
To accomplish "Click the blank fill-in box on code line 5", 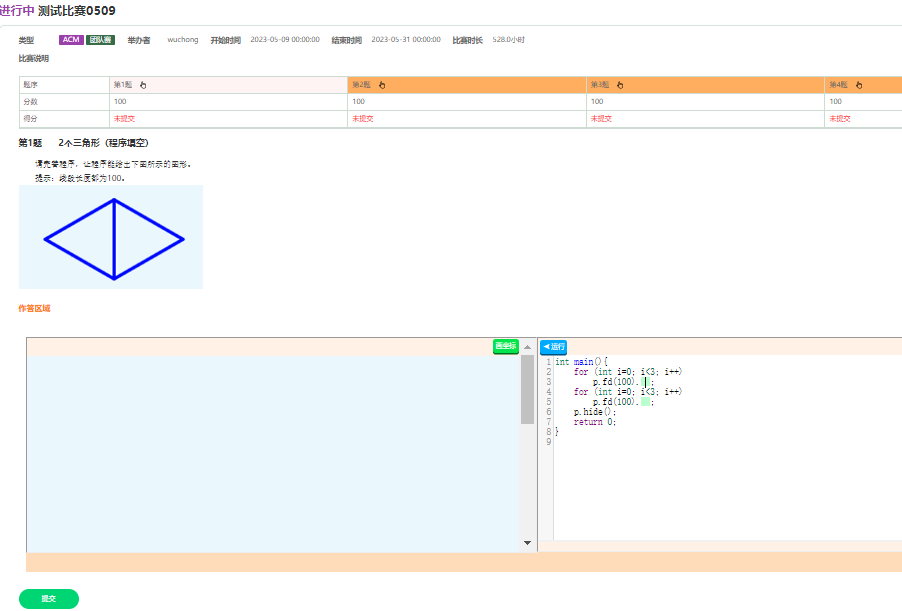I will pyautogui.click(x=645, y=402).
